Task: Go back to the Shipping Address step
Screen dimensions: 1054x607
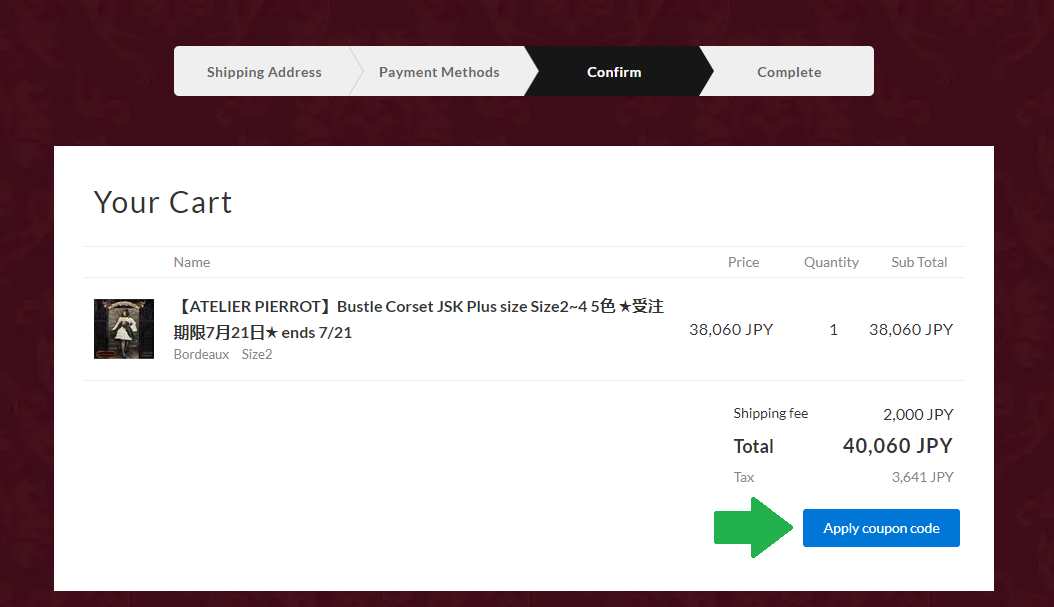Action: click(x=264, y=72)
